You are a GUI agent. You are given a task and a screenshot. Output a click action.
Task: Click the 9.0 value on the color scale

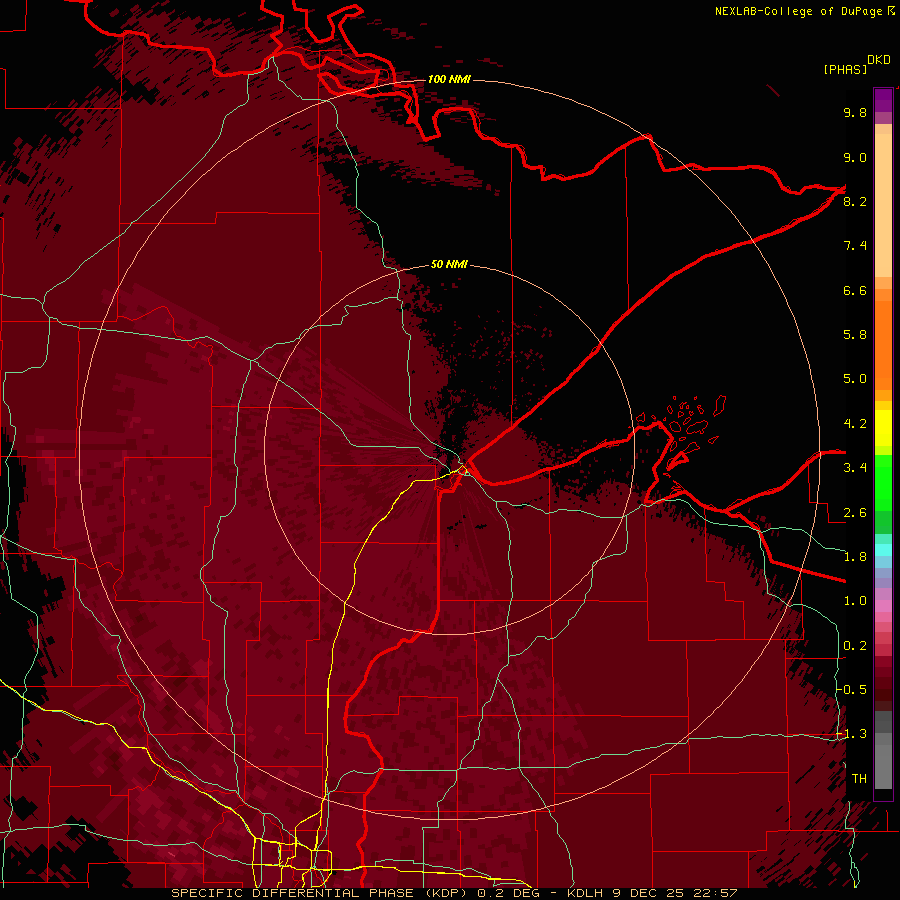coord(855,157)
